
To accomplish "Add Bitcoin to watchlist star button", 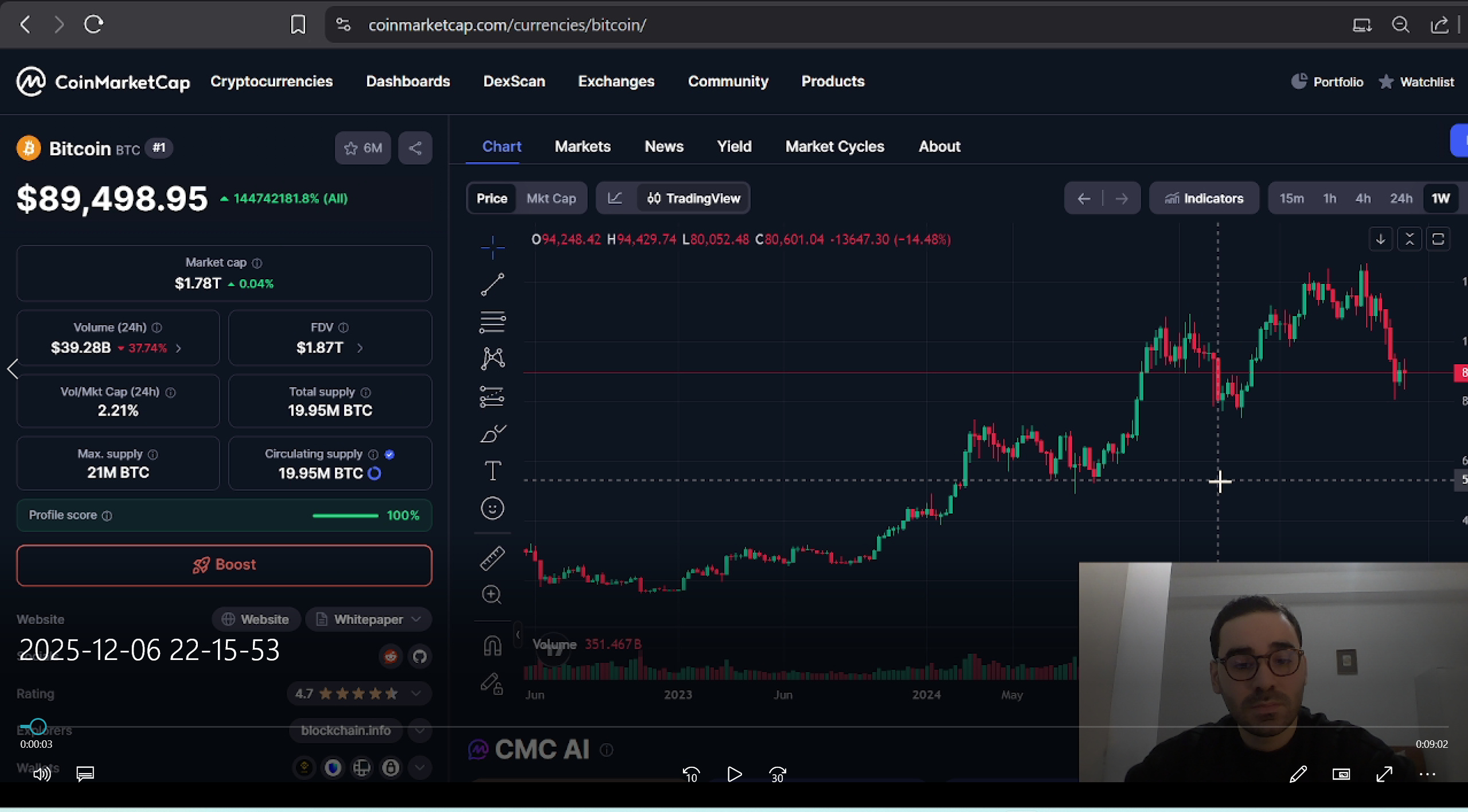I will click(362, 148).
